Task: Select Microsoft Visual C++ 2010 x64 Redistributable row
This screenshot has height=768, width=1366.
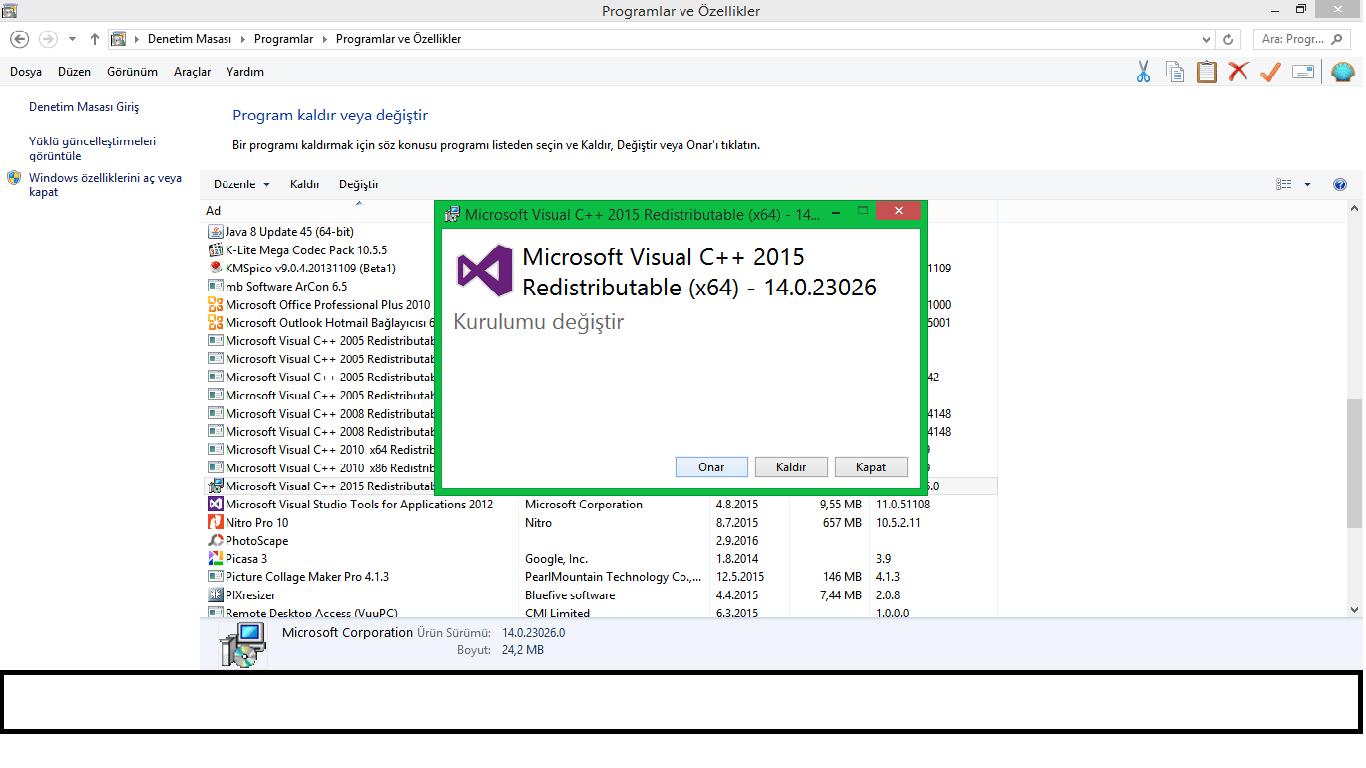Action: 321,450
